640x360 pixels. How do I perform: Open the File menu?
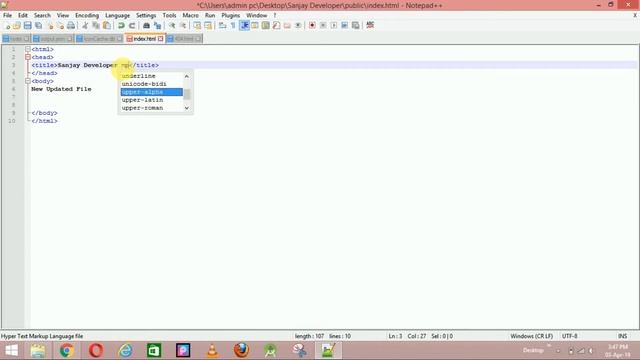click(7, 15)
